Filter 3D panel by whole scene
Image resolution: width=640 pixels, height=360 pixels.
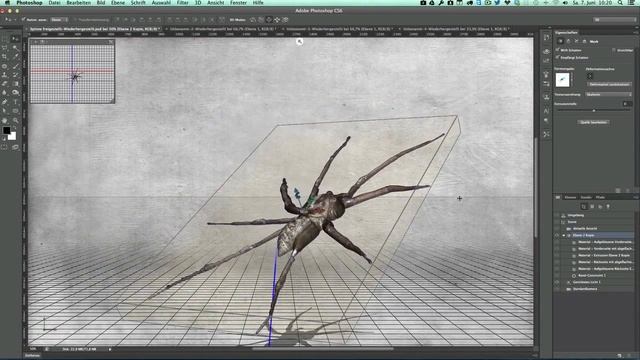(584, 206)
